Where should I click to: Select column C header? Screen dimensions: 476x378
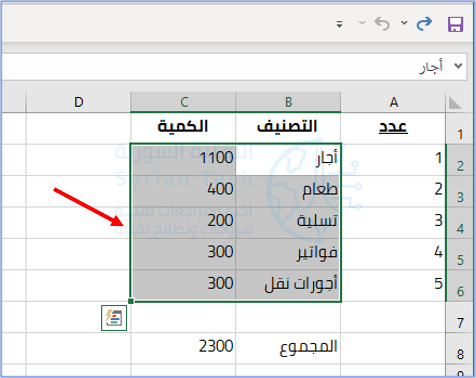coord(183,102)
